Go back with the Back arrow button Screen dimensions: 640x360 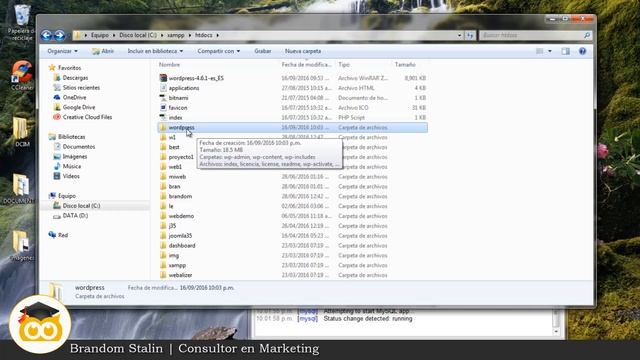(x=46, y=36)
